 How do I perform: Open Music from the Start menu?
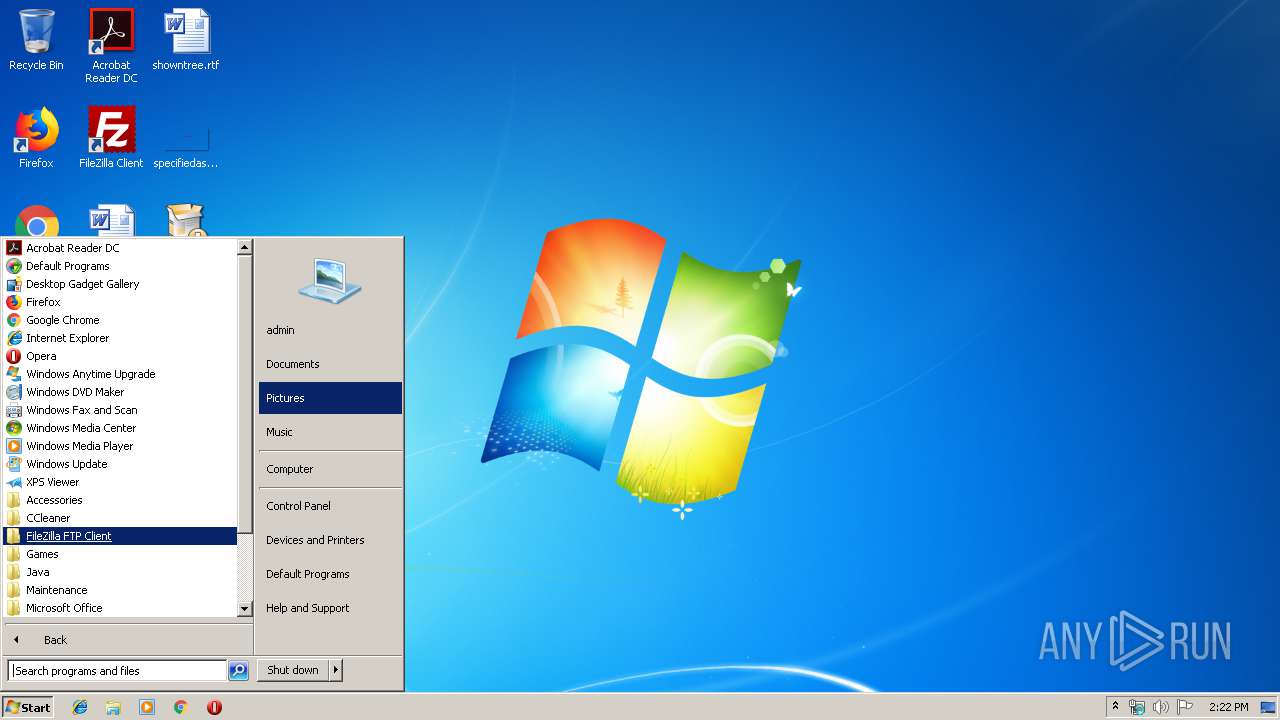point(330,432)
